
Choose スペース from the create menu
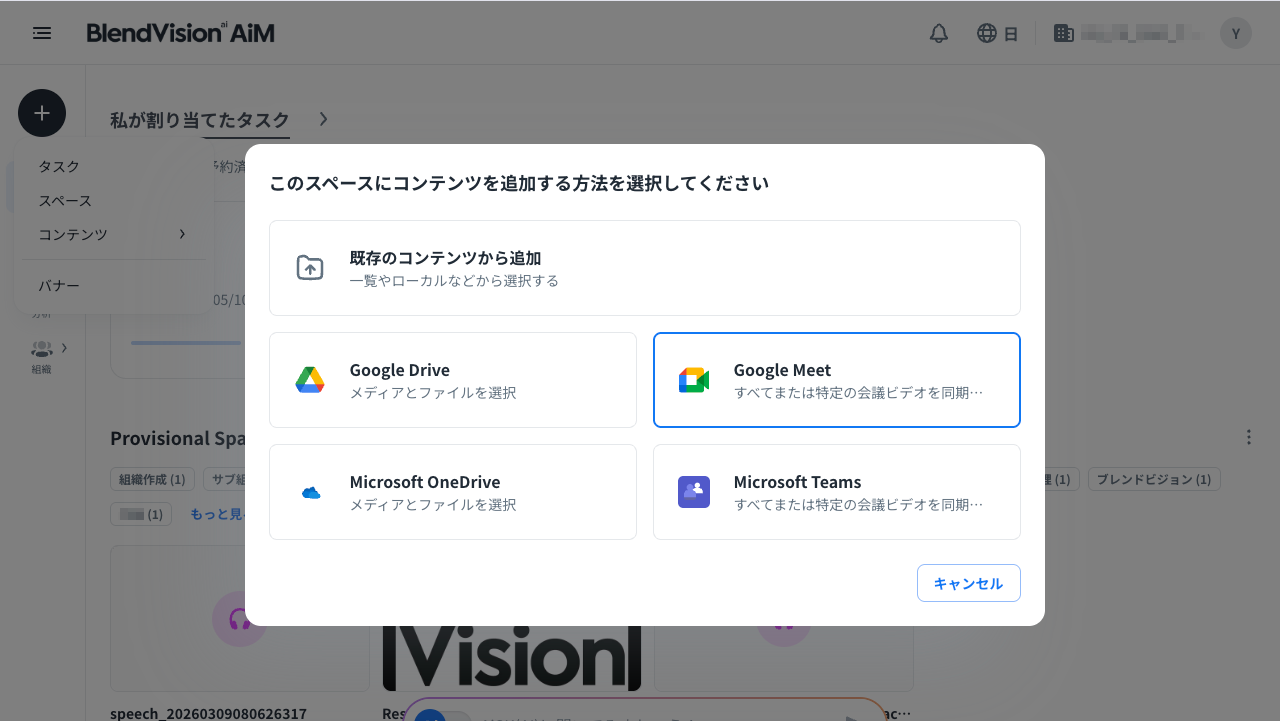click(113, 200)
